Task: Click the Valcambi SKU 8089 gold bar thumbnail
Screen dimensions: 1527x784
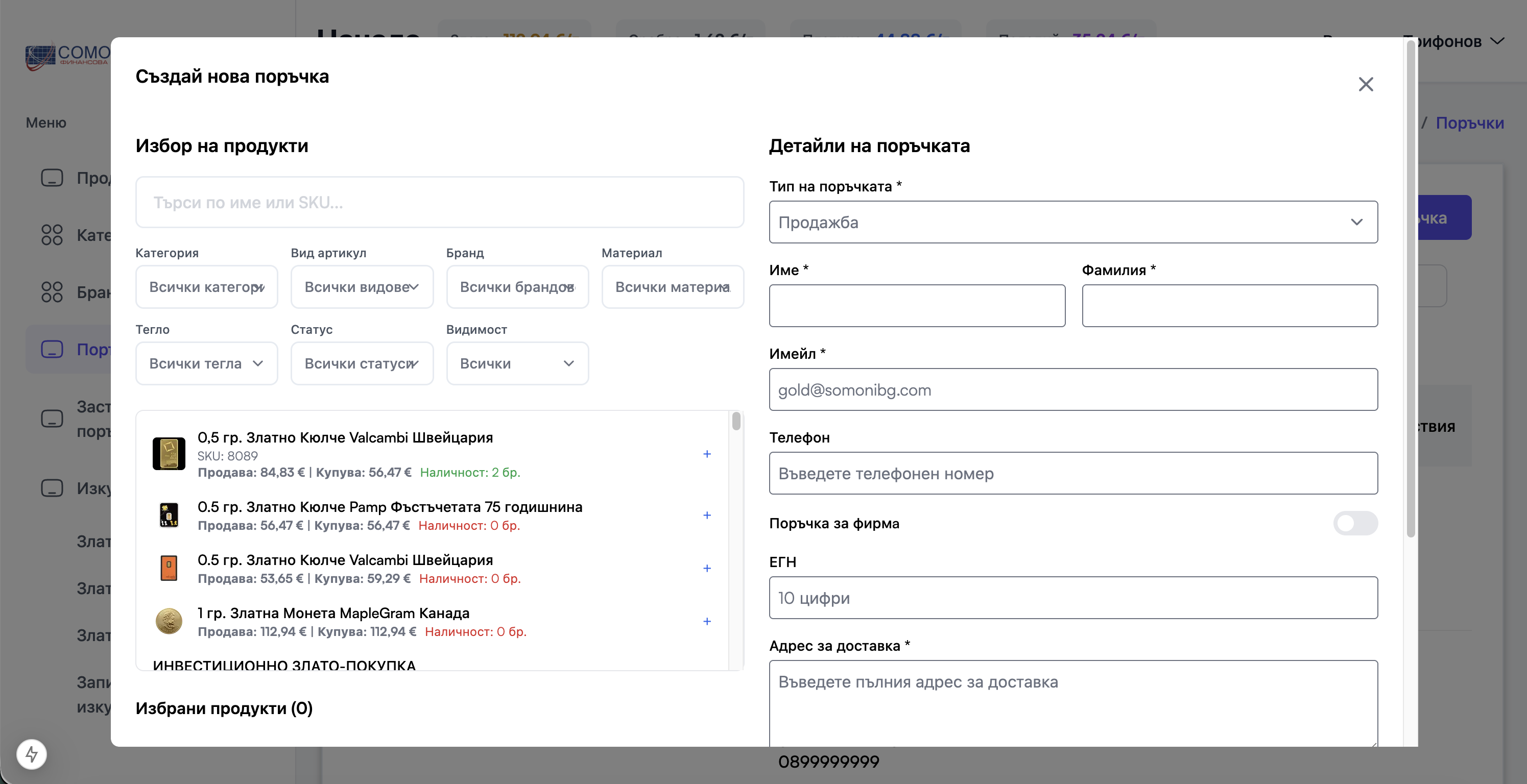Action: (x=169, y=454)
